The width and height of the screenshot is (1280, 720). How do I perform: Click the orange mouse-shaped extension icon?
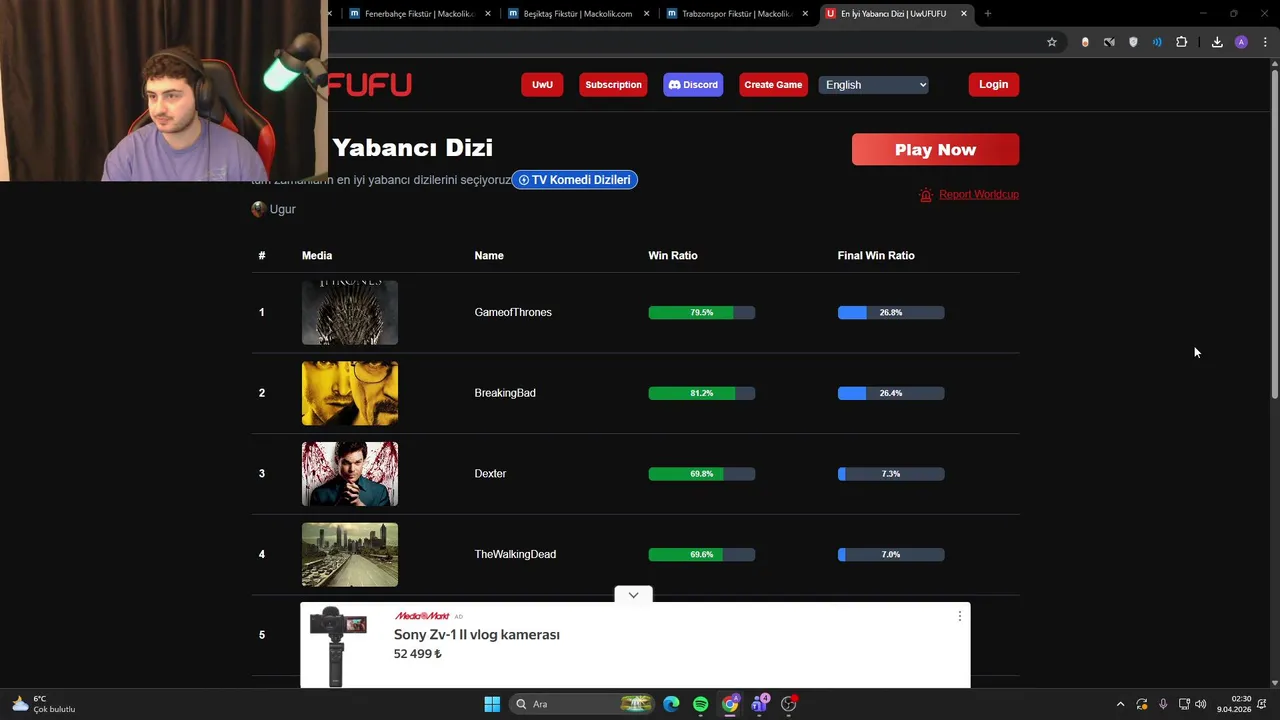[1085, 42]
